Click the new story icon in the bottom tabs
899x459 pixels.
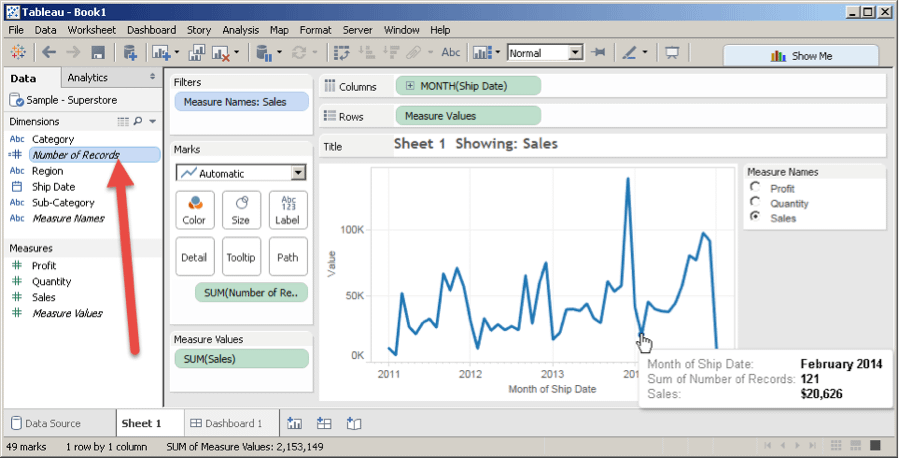[x=353, y=424]
